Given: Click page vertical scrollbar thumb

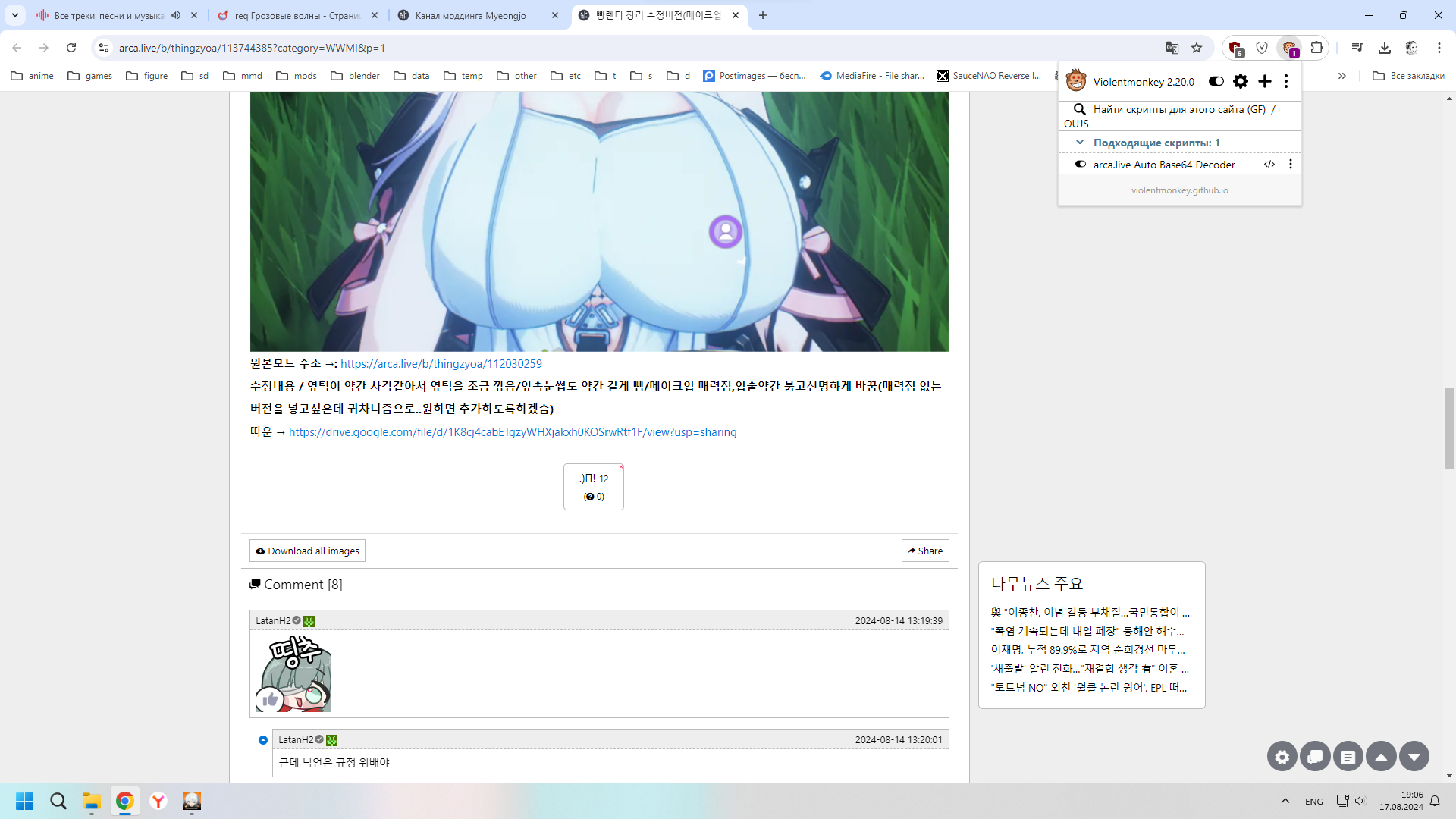Looking at the screenshot, I should 1449,428.
